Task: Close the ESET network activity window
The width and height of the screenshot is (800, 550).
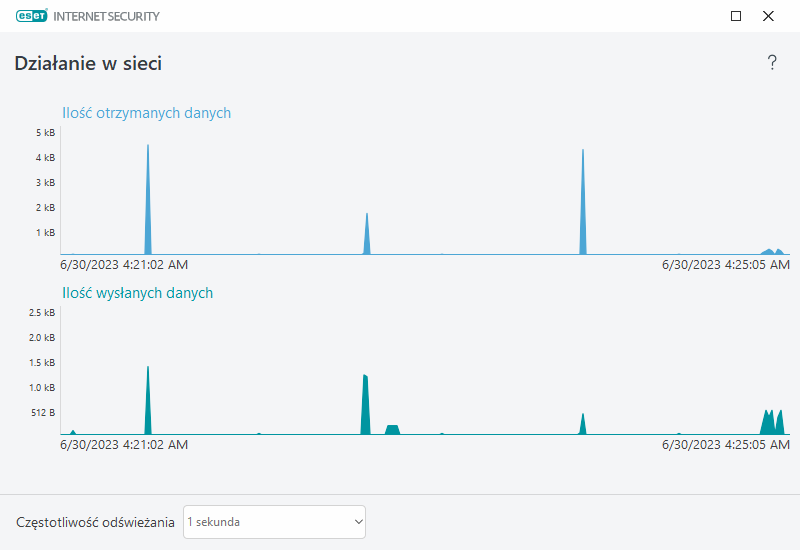Action: pyautogui.click(x=768, y=16)
